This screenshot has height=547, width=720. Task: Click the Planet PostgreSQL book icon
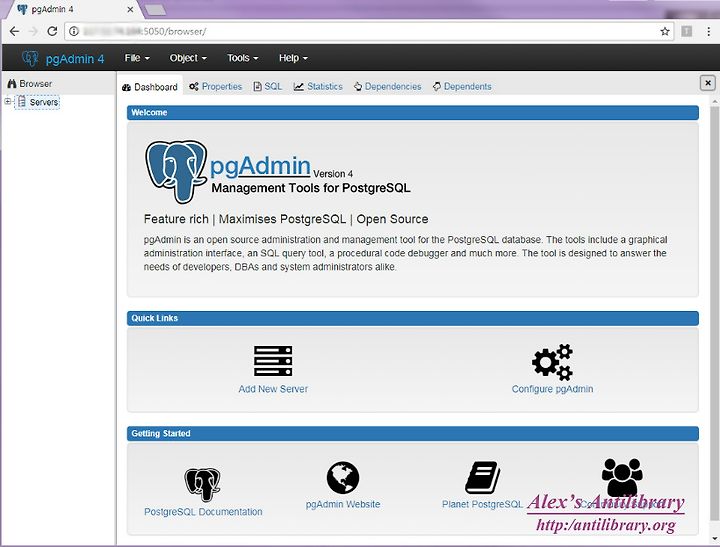point(483,478)
